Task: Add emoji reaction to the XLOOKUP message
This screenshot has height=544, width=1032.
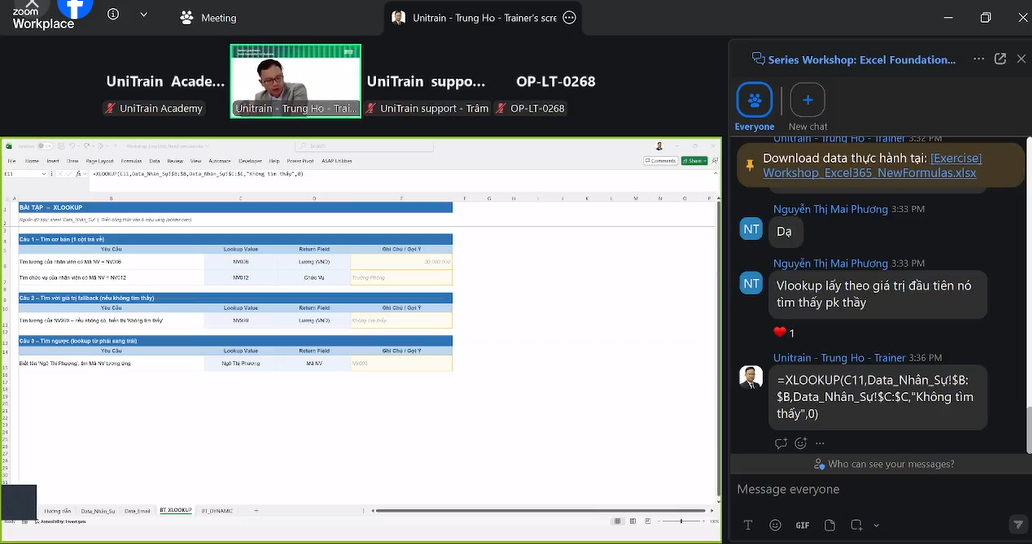Action: 800,443
